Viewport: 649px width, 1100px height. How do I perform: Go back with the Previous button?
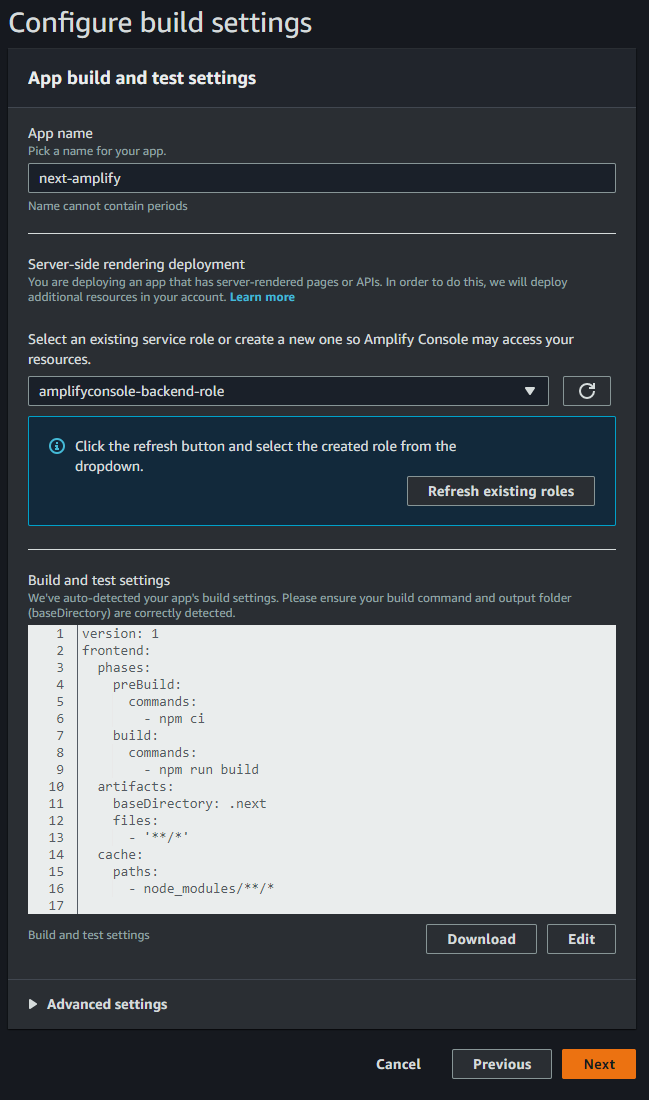(x=502, y=1064)
